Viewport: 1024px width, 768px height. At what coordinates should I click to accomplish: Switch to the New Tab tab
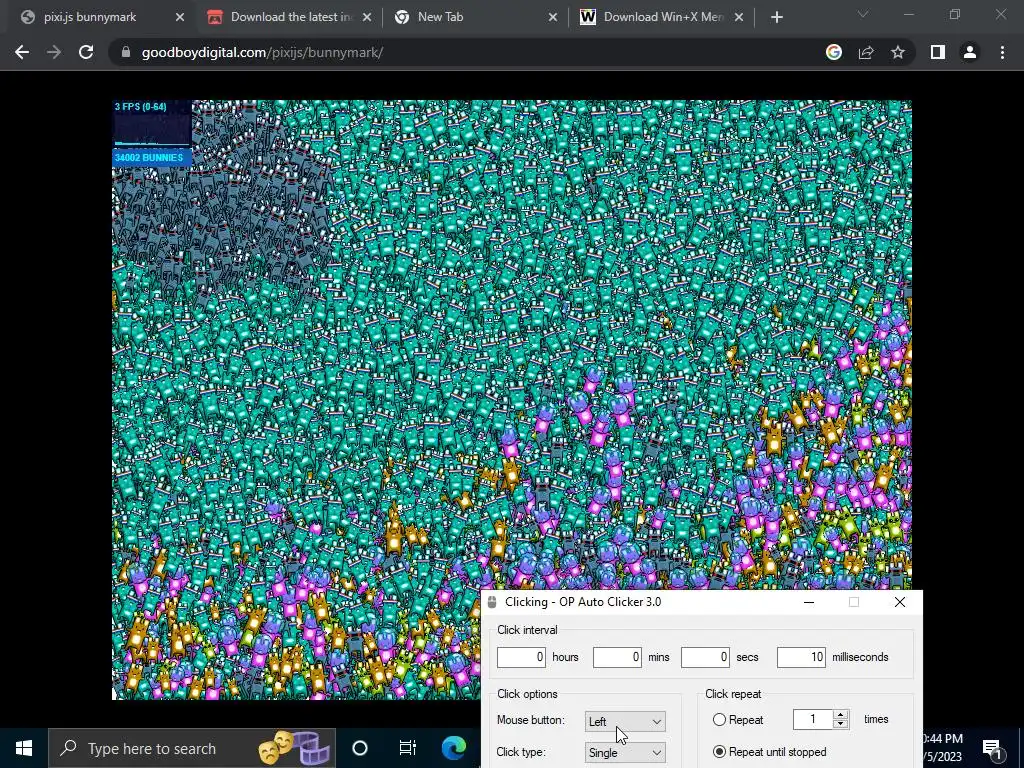(474, 18)
